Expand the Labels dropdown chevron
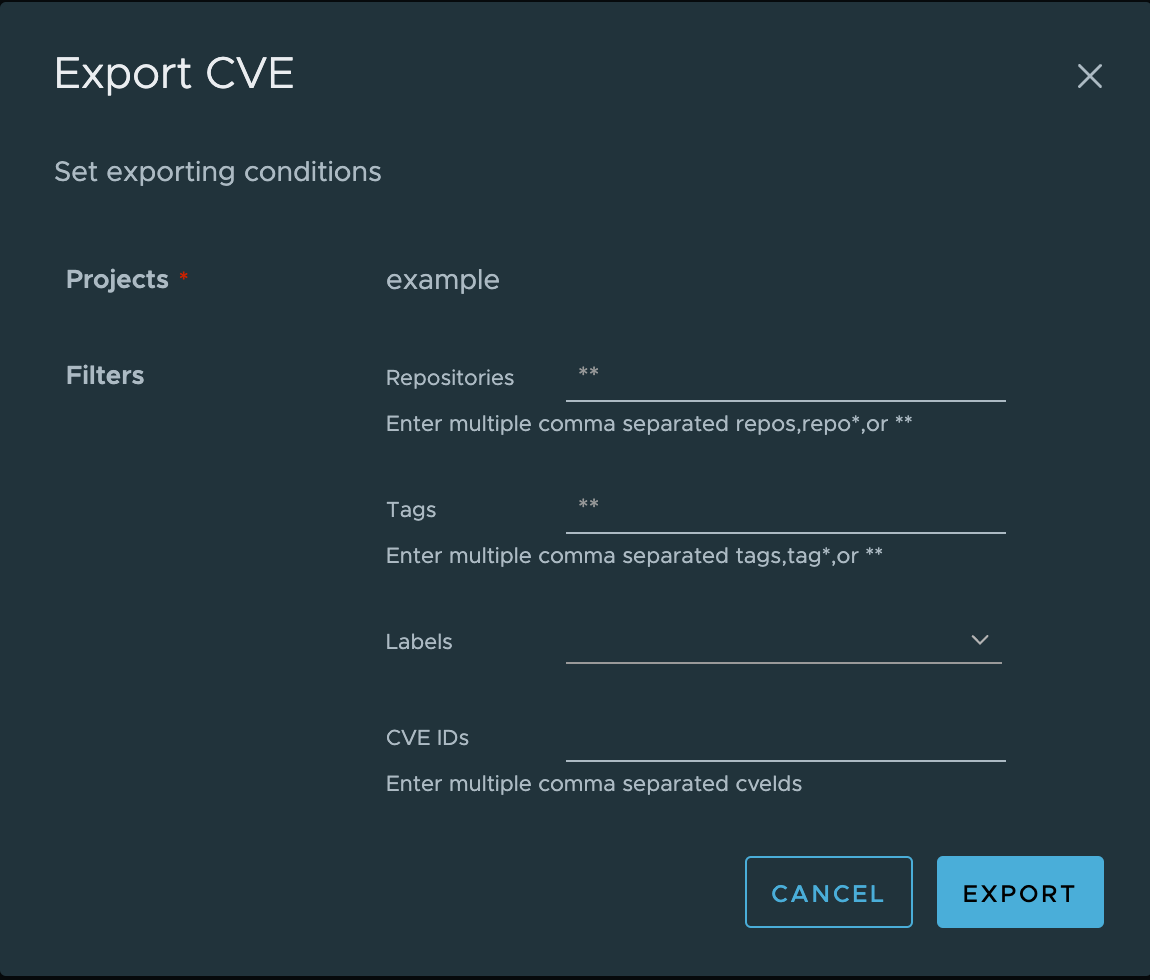Viewport: 1150px width, 980px height. (x=980, y=640)
